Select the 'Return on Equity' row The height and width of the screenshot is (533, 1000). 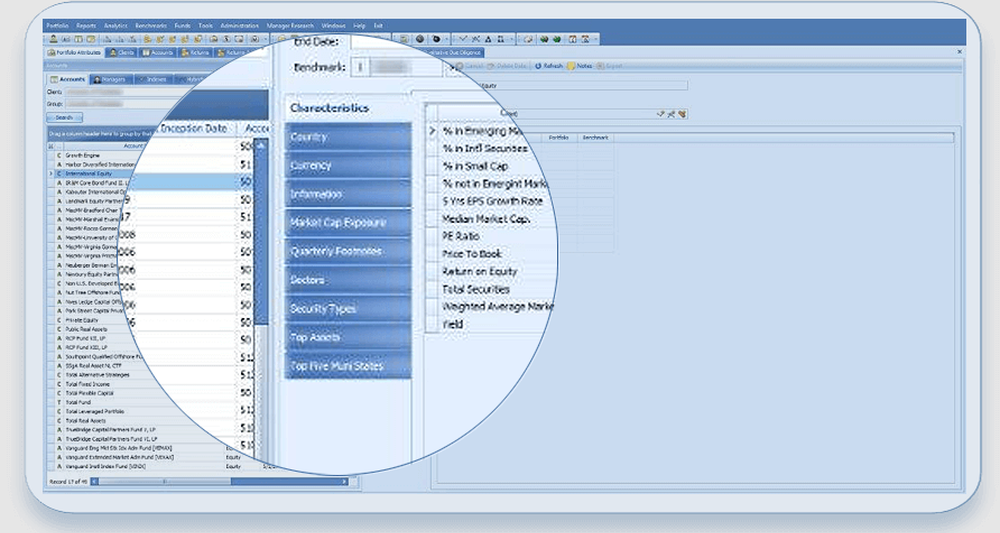tap(479, 272)
